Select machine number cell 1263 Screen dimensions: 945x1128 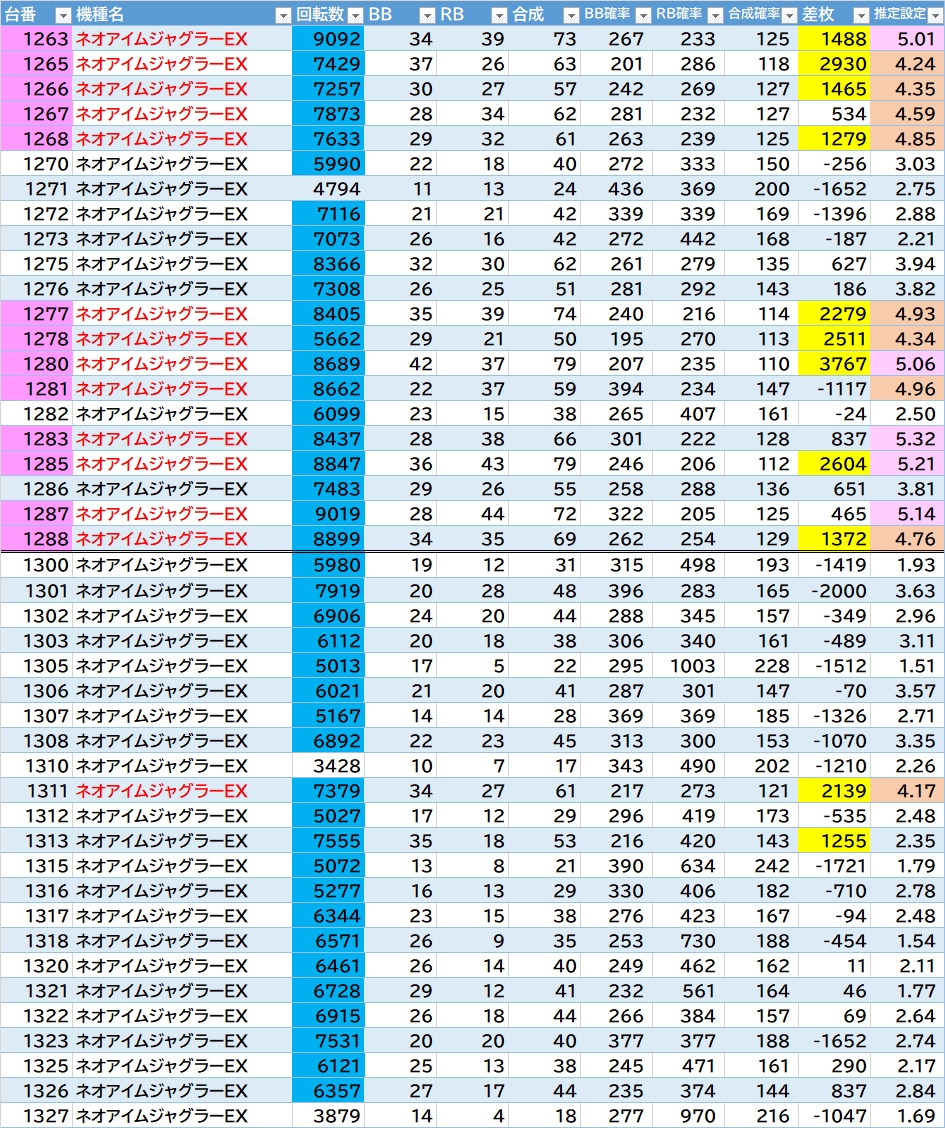37,39
